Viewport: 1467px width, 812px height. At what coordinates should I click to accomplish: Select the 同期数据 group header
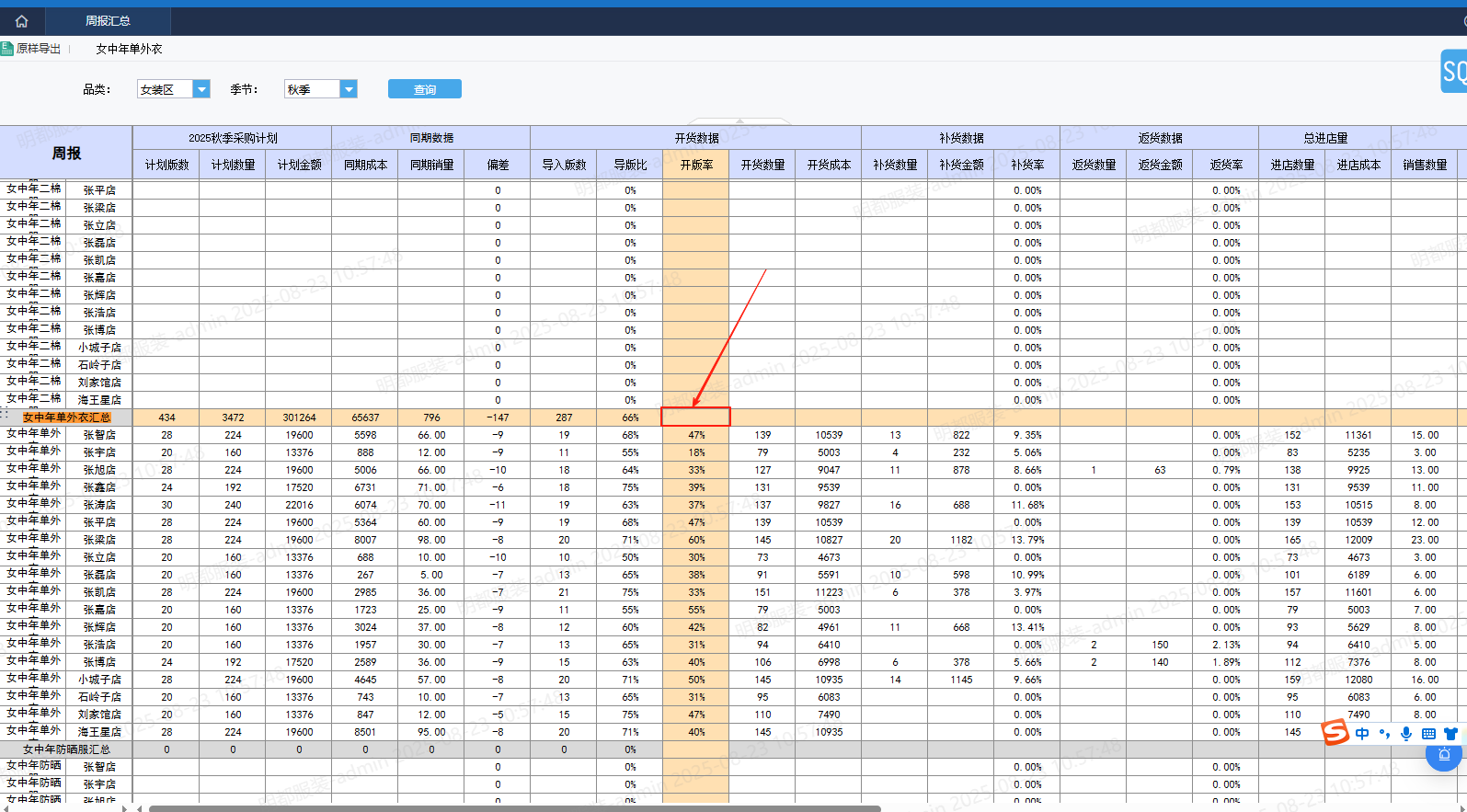pyautogui.click(x=431, y=138)
